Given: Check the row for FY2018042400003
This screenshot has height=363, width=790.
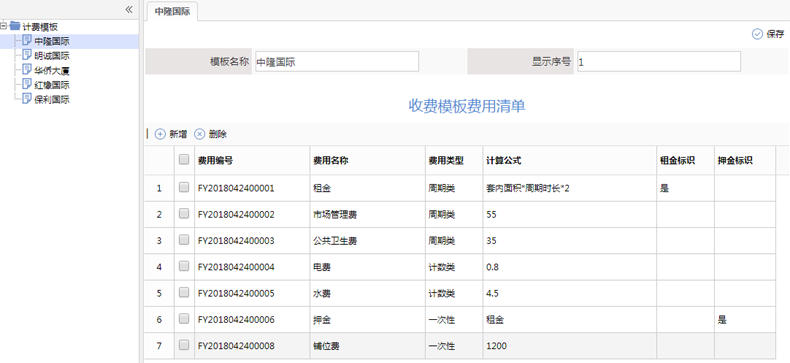Looking at the screenshot, I should tap(184, 239).
